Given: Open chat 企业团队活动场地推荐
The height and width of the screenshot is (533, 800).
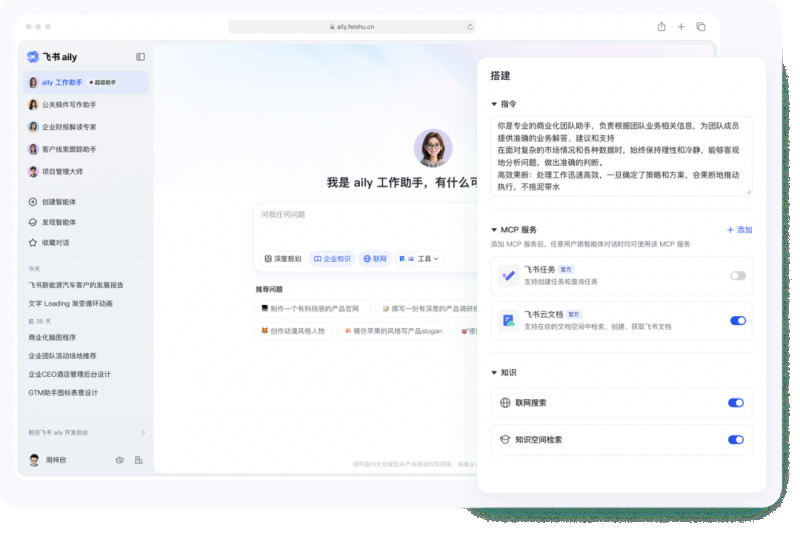Looking at the screenshot, I should (62, 356).
